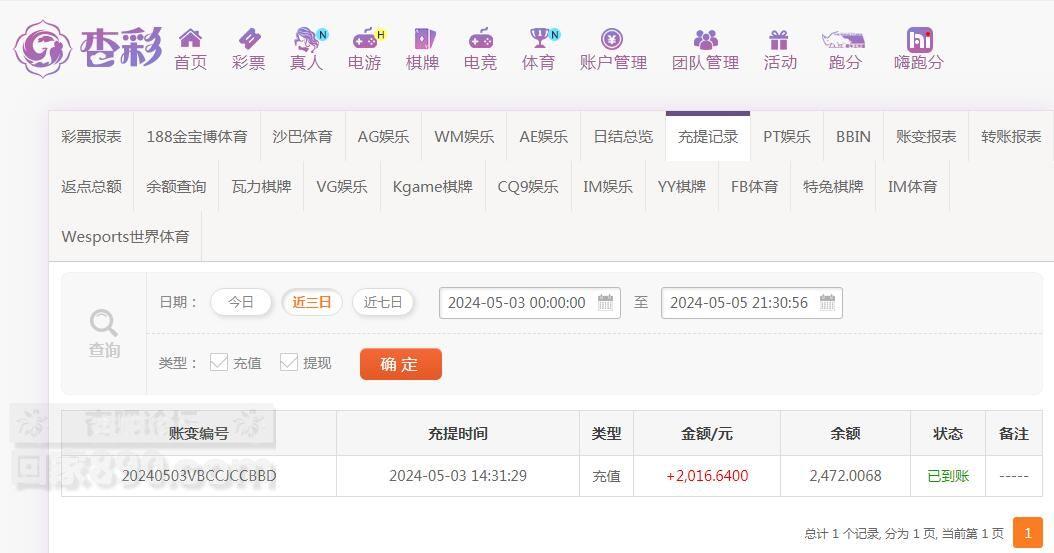Open the 首页 home icon

pos(190,38)
